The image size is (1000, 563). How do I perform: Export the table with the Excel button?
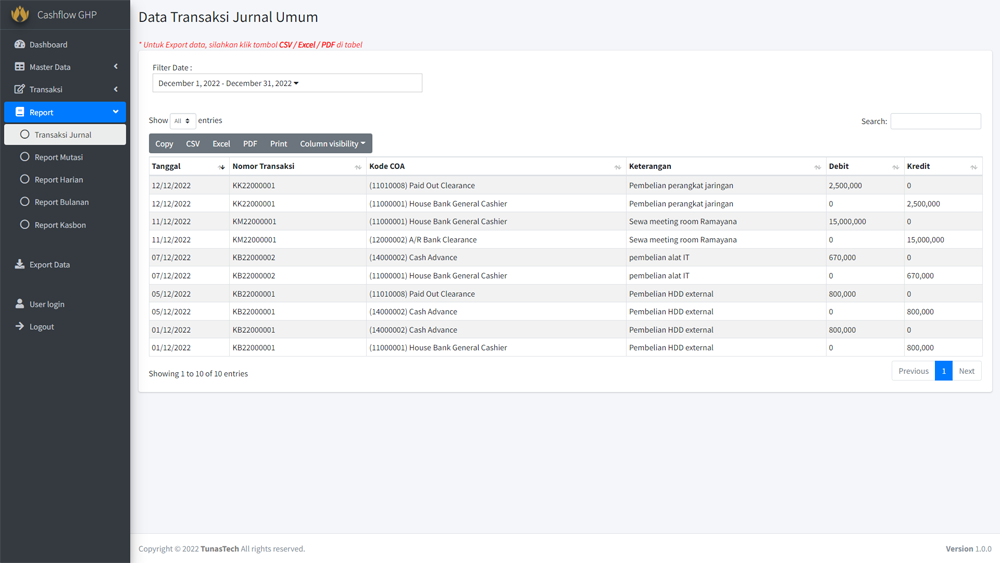(x=221, y=144)
